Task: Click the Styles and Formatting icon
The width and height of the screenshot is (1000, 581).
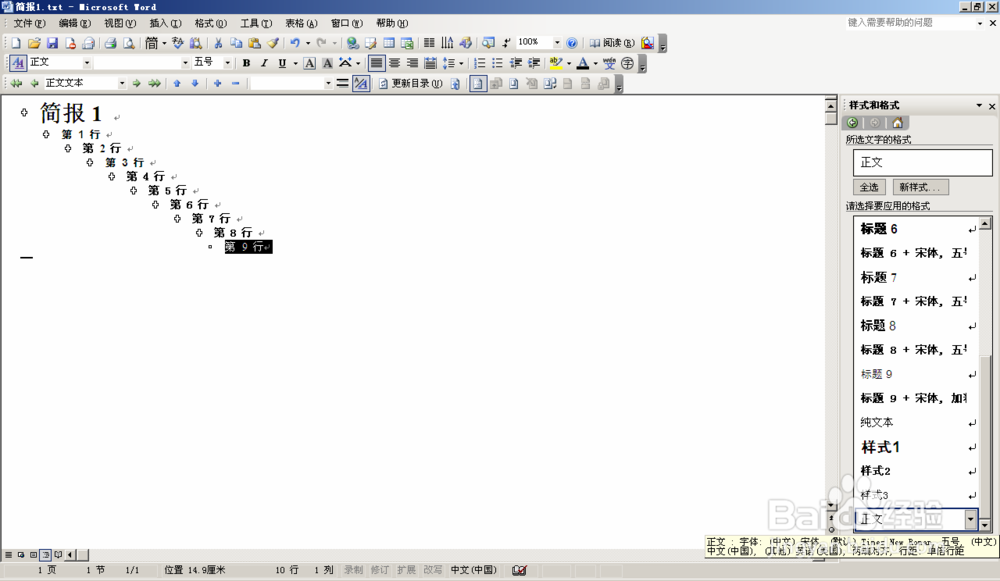Action: pos(18,63)
